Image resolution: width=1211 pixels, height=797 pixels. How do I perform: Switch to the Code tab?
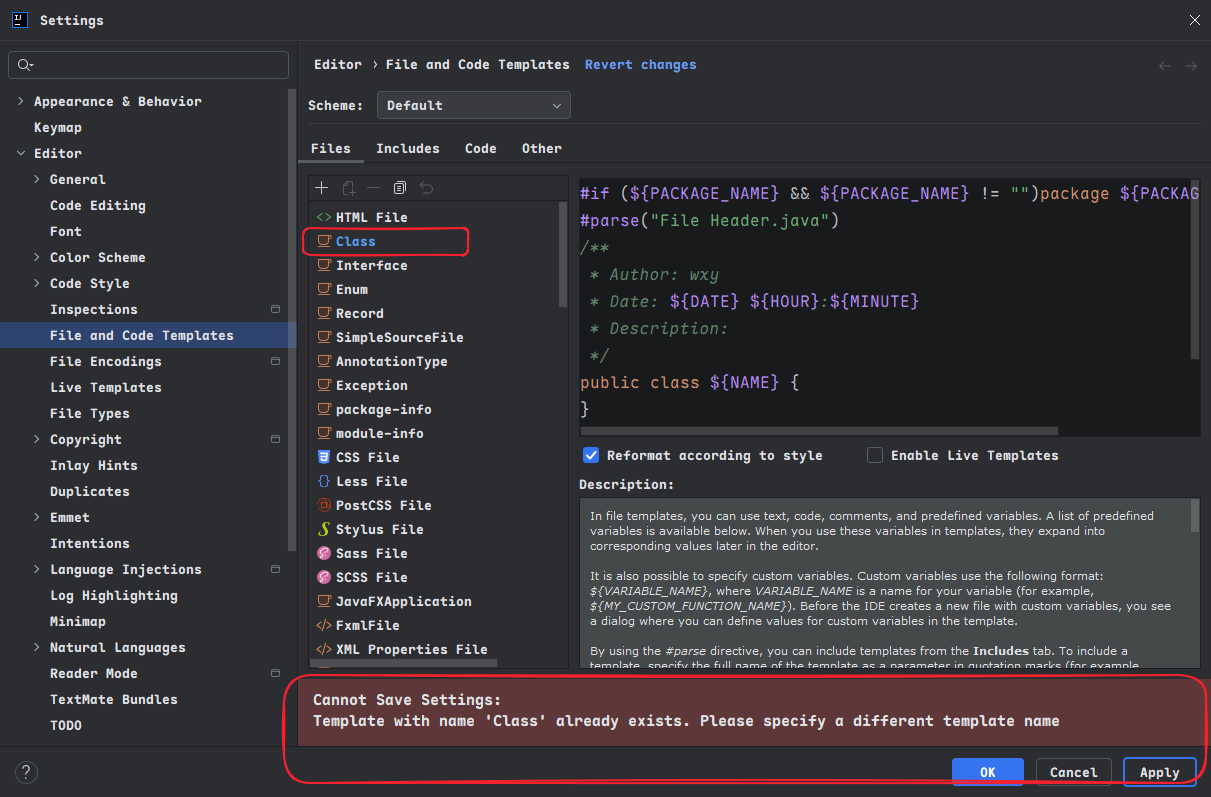coord(480,148)
